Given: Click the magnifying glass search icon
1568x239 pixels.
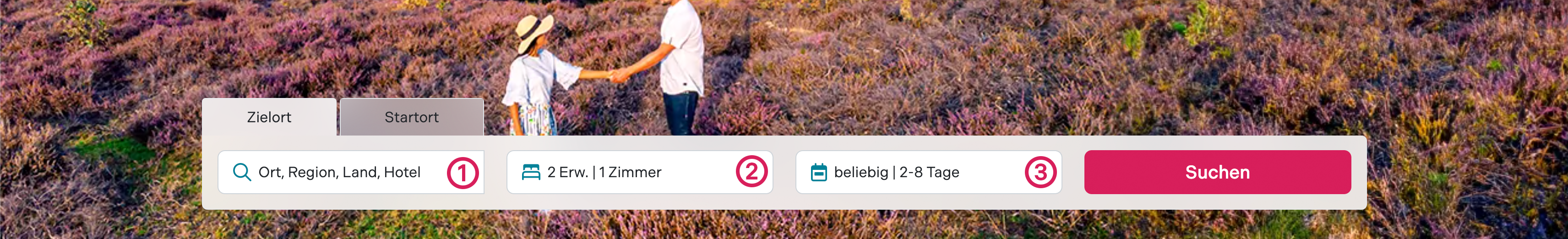Looking at the screenshot, I should tap(242, 172).
